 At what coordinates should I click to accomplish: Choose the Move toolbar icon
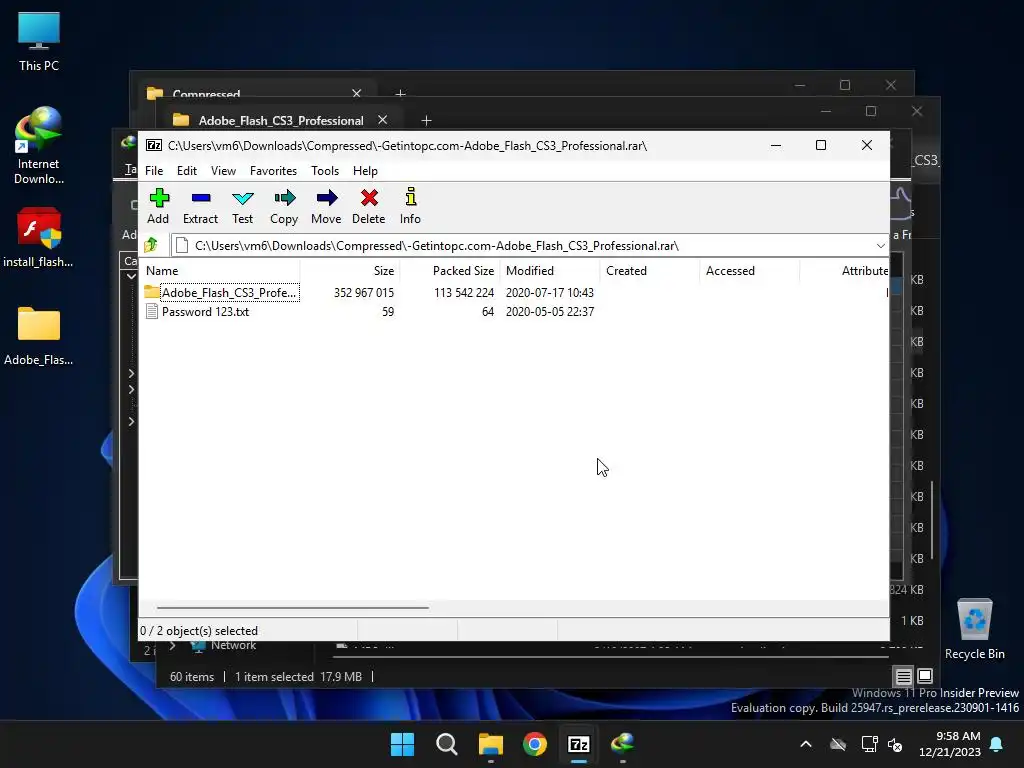[327, 206]
